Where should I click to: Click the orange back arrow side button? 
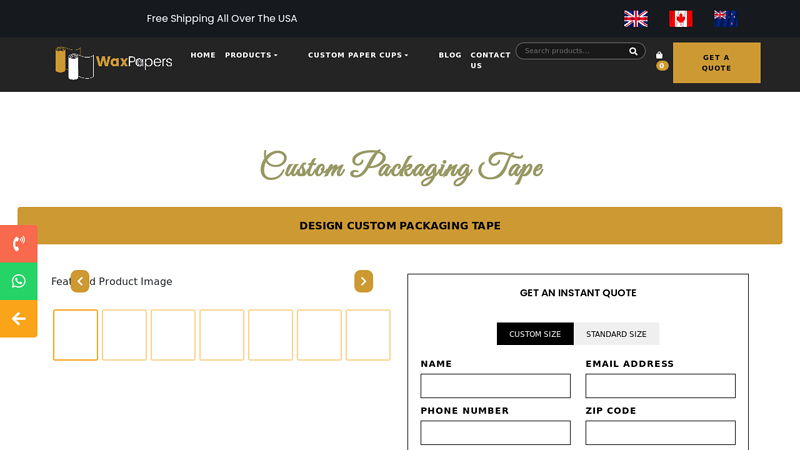[x=19, y=319]
